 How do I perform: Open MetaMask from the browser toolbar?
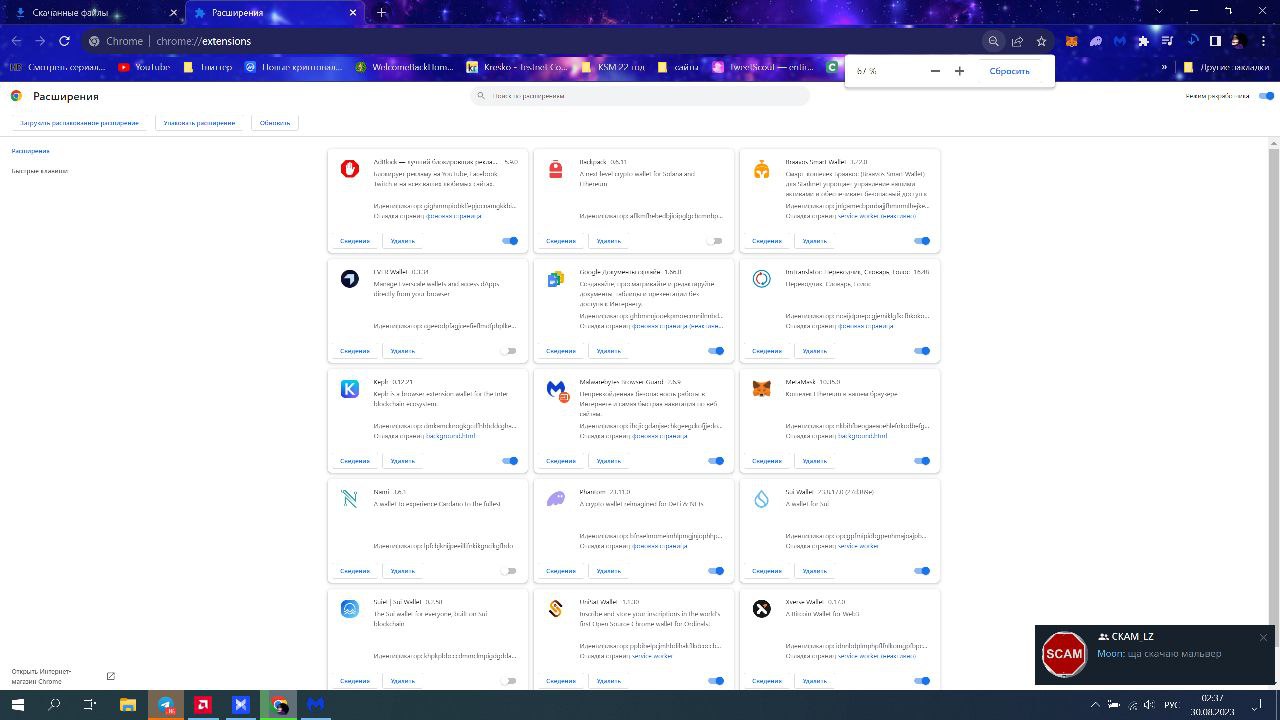(x=1071, y=41)
